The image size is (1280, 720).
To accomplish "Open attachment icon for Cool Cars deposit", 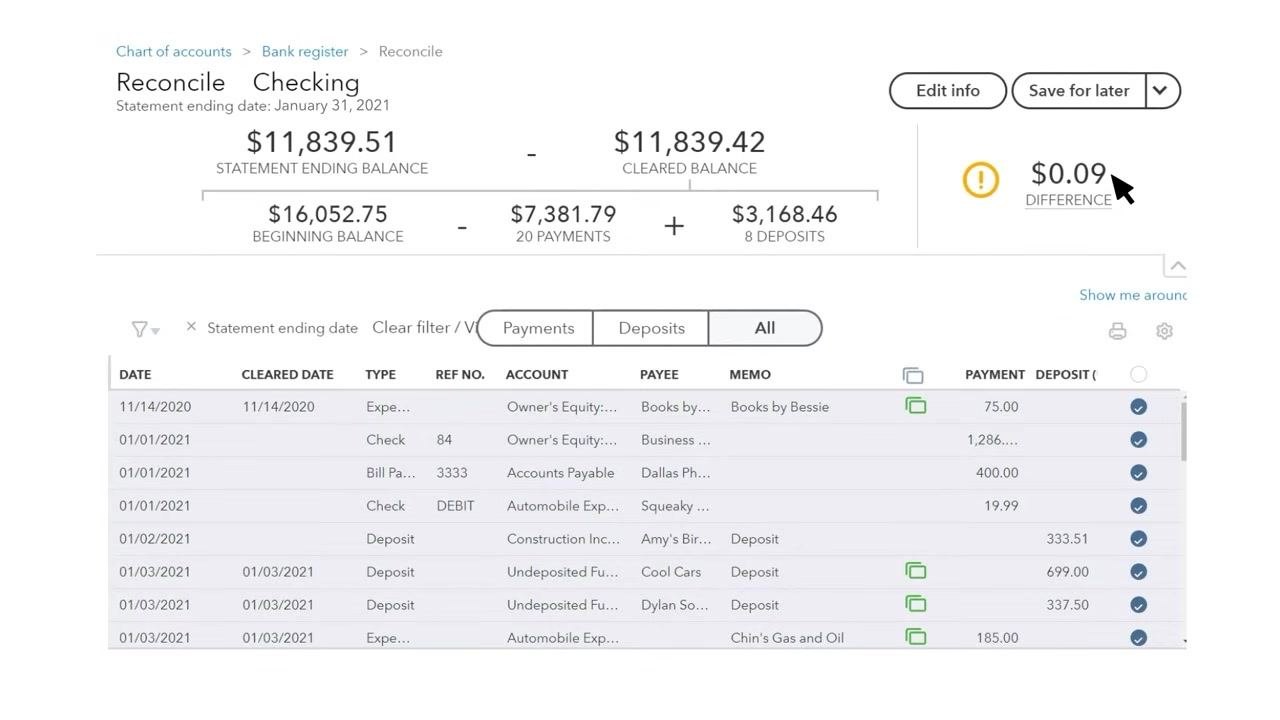I will click(x=915, y=571).
